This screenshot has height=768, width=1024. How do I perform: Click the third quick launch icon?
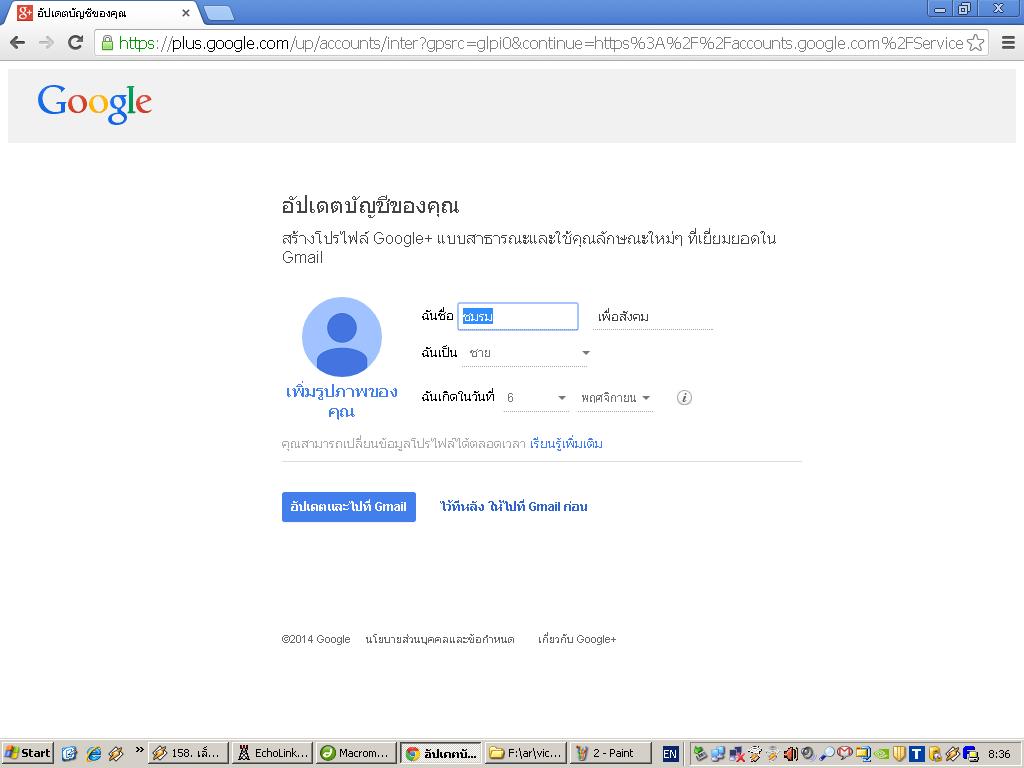pyautogui.click(x=116, y=753)
